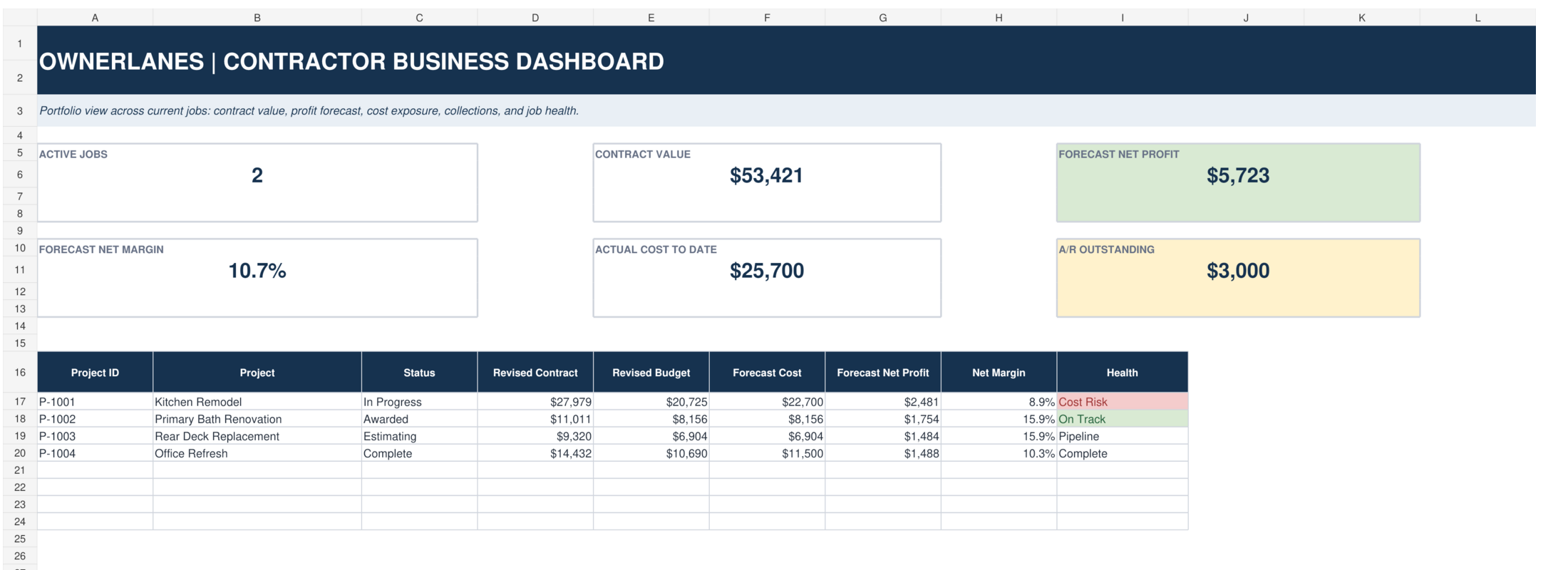Click the revised contract "$14,432" cell
The height and width of the screenshot is (570, 1568).
535,453
